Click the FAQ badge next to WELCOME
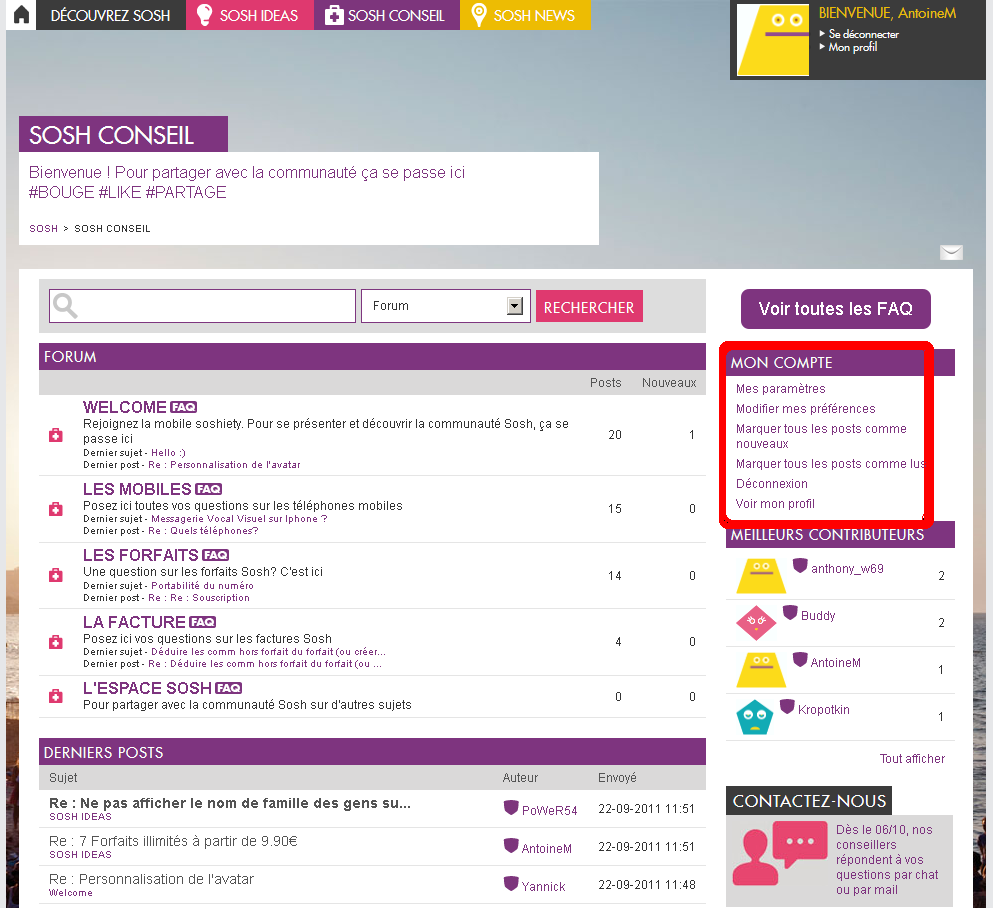993x908 pixels. (x=184, y=407)
